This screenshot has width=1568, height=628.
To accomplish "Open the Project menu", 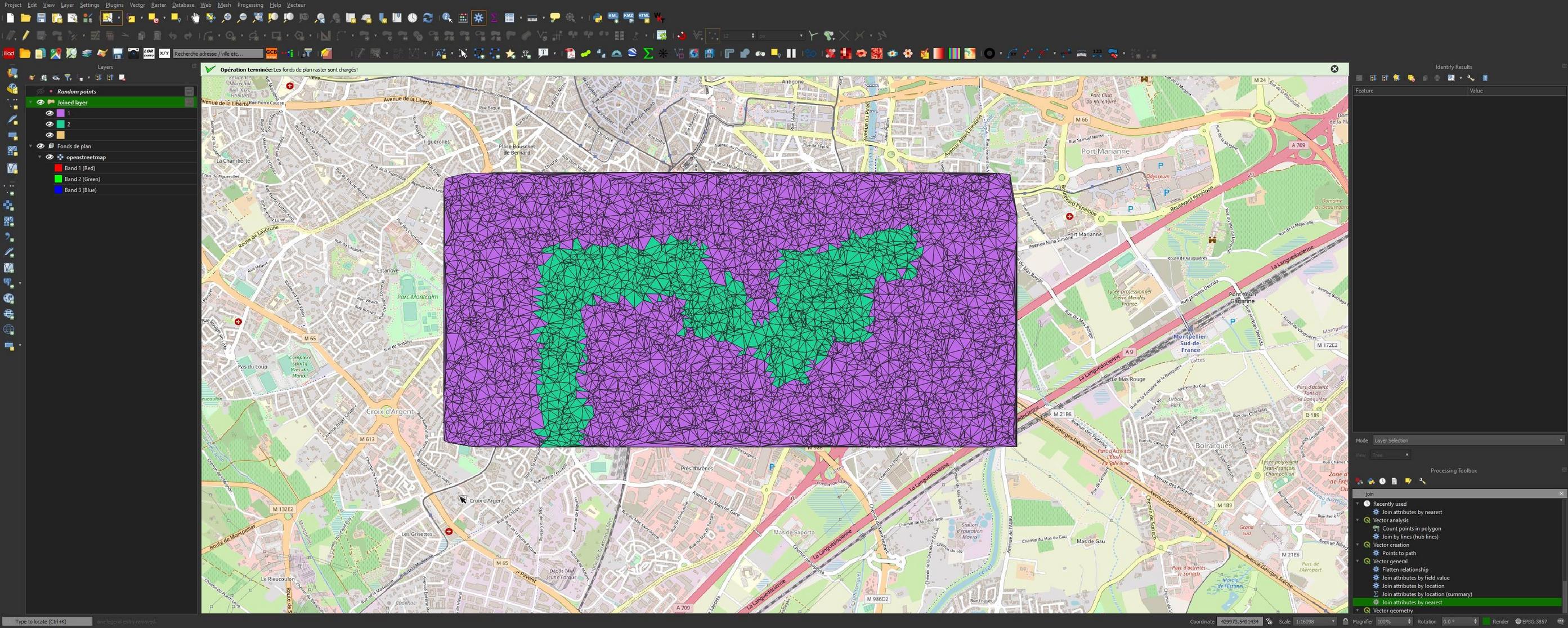I will (x=12, y=5).
